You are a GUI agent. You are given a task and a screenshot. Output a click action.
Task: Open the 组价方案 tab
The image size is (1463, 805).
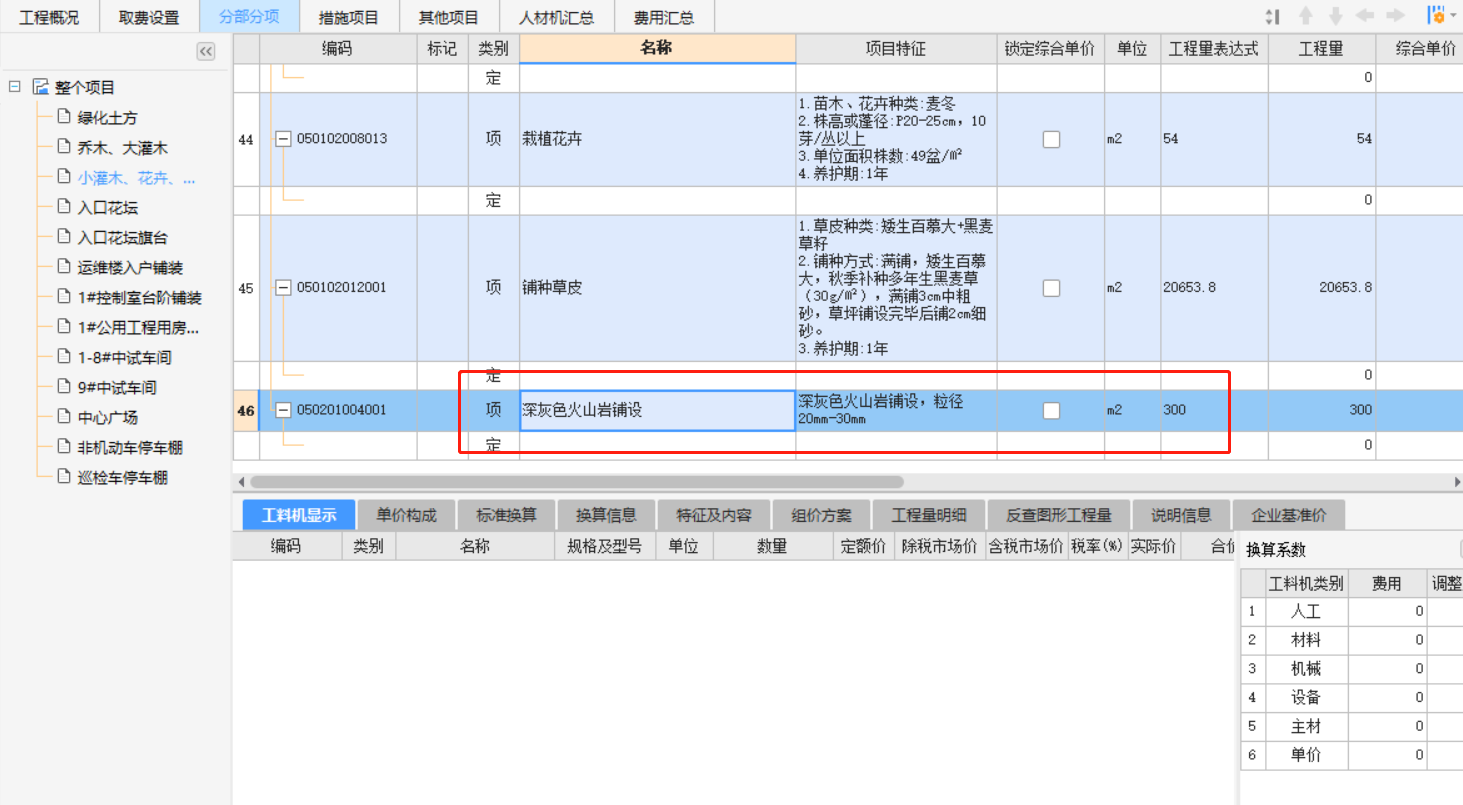click(822, 515)
